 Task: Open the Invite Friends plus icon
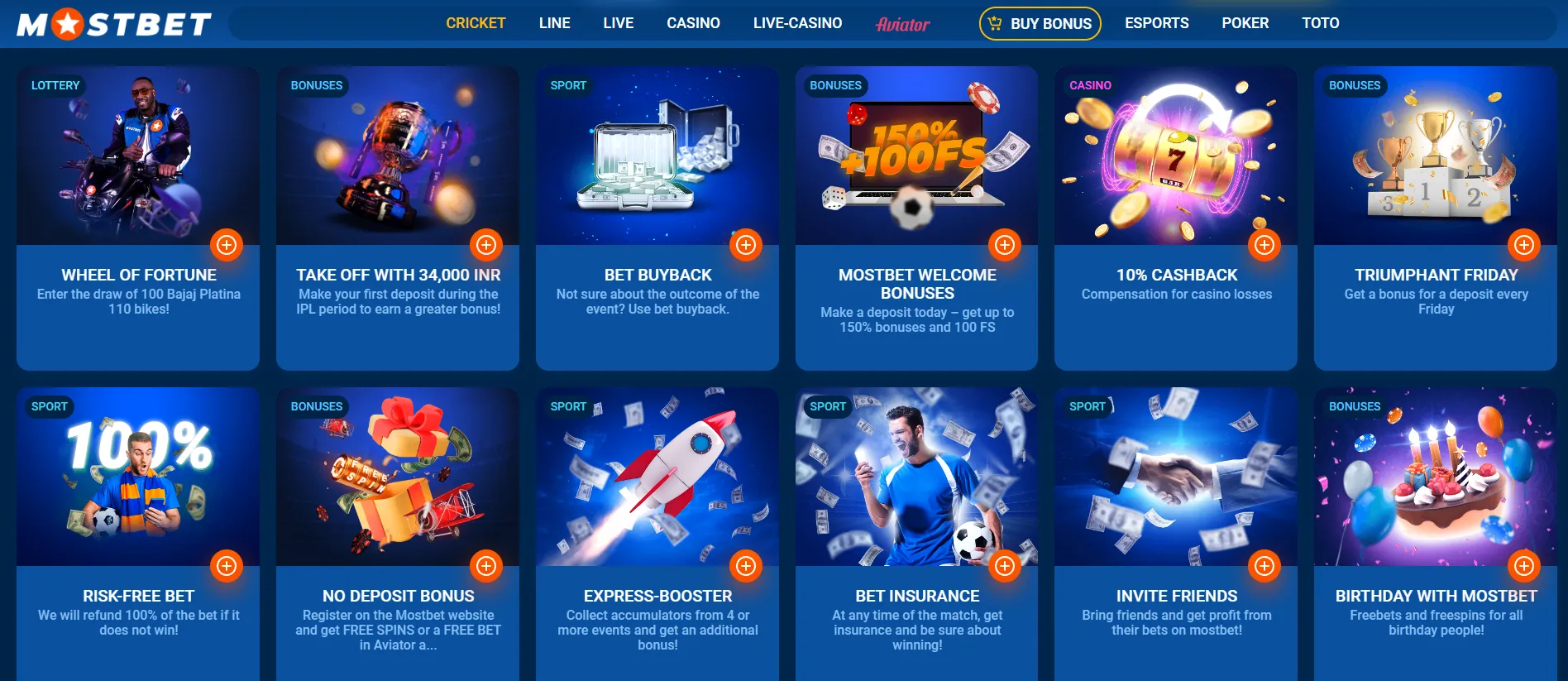(1264, 566)
